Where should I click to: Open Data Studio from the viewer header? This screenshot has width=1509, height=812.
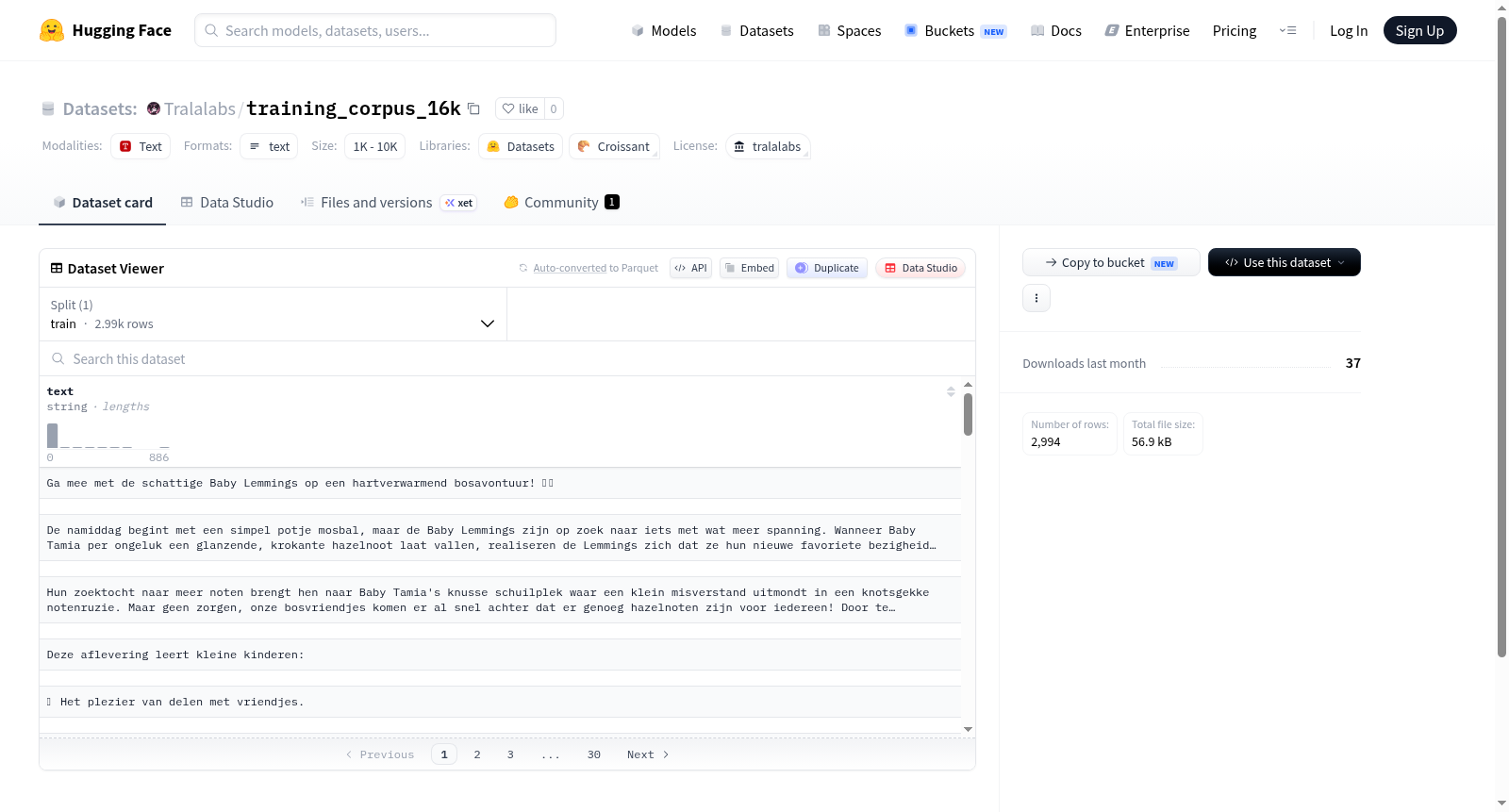[920, 268]
